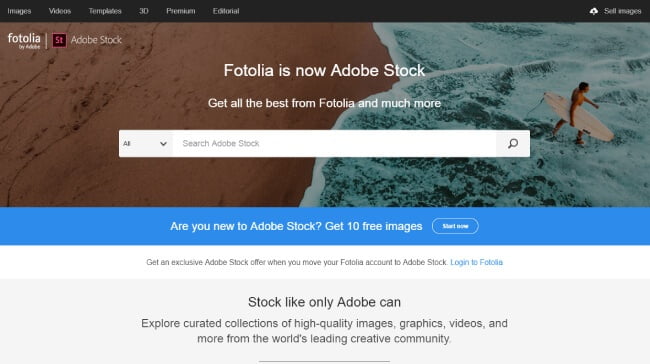
Task: Select the 3D navigation item
Action: (x=143, y=11)
